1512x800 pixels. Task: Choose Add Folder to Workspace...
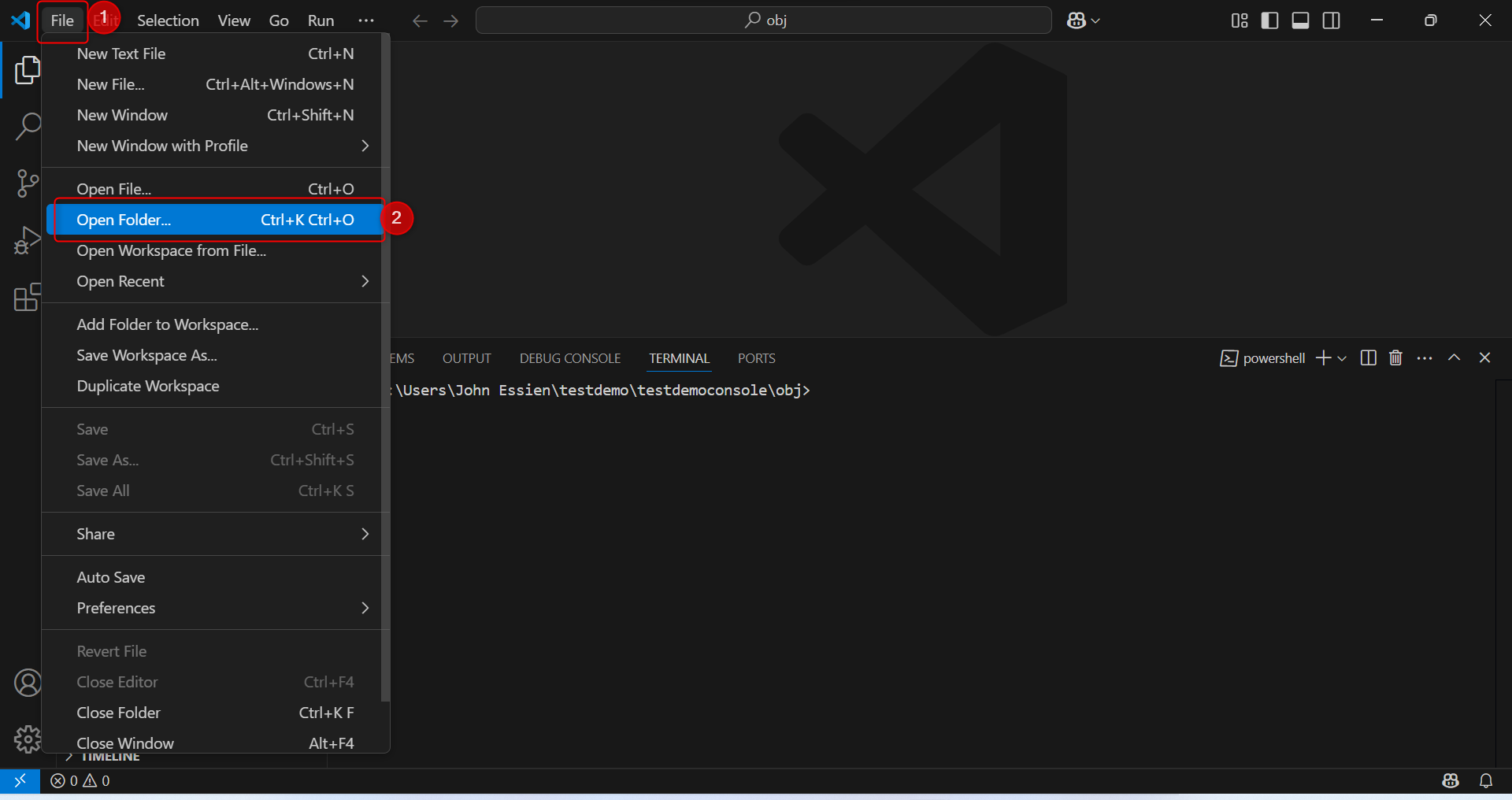coord(215,324)
